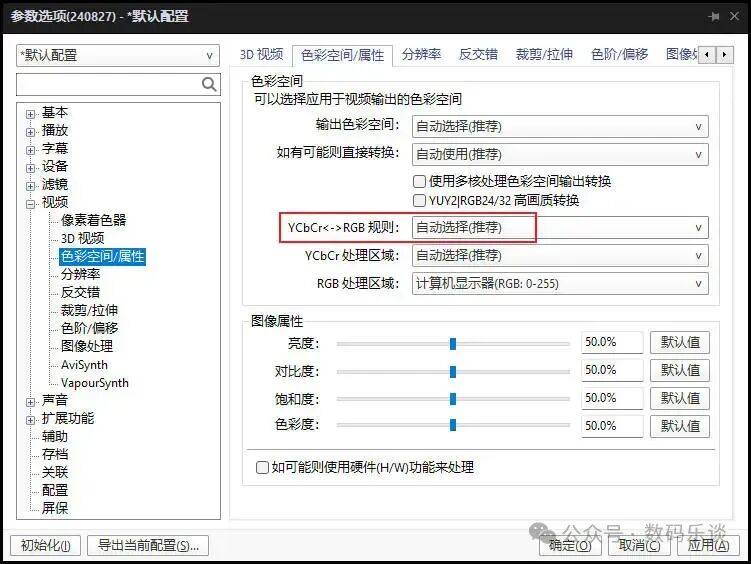Click the 亮度 slider handle
The height and width of the screenshot is (564, 751).
(x=453, y=344)
